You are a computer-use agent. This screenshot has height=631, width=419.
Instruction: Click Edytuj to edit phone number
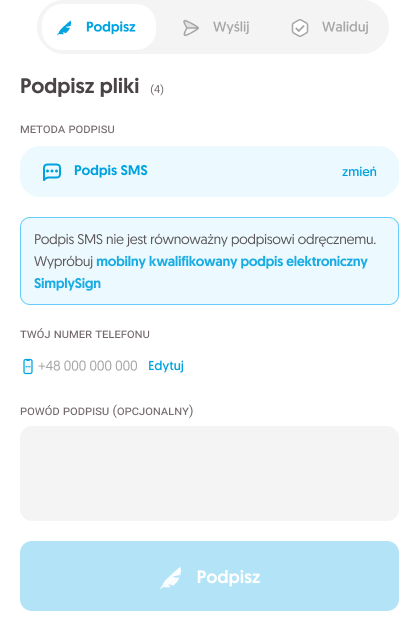[x=166, y=366]
